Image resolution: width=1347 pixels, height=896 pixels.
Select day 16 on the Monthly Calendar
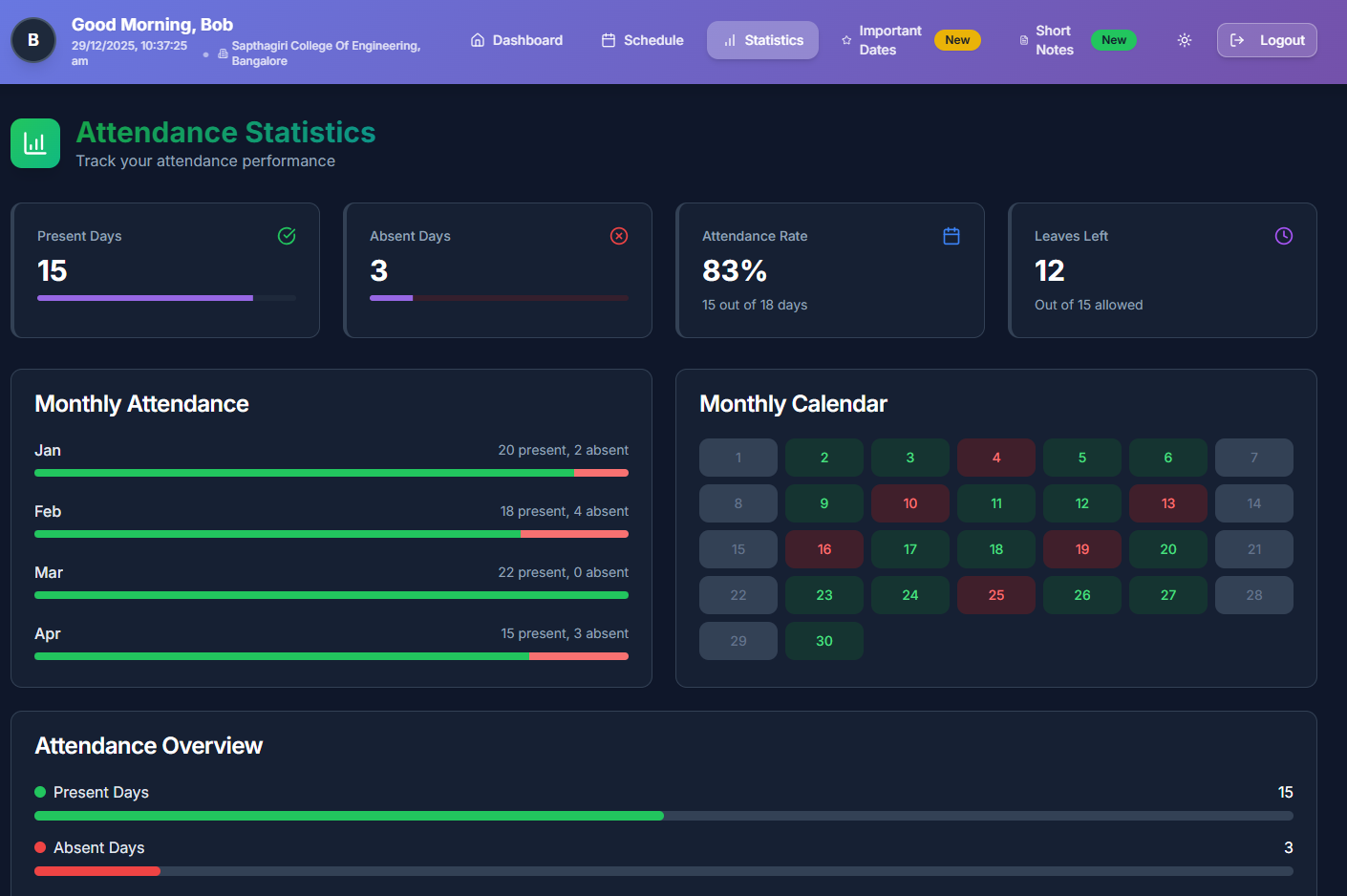point(823,549)
